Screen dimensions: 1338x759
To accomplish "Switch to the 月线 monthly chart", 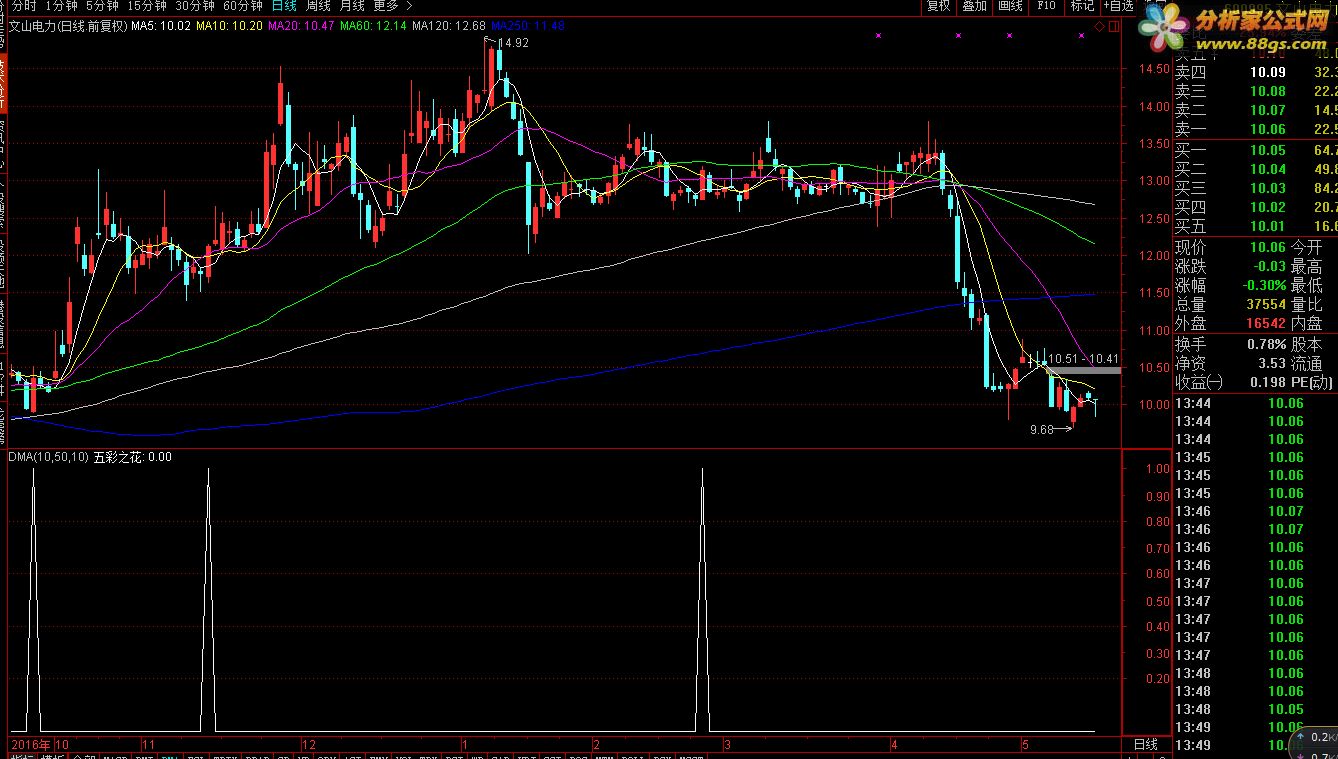I will 351,6.
